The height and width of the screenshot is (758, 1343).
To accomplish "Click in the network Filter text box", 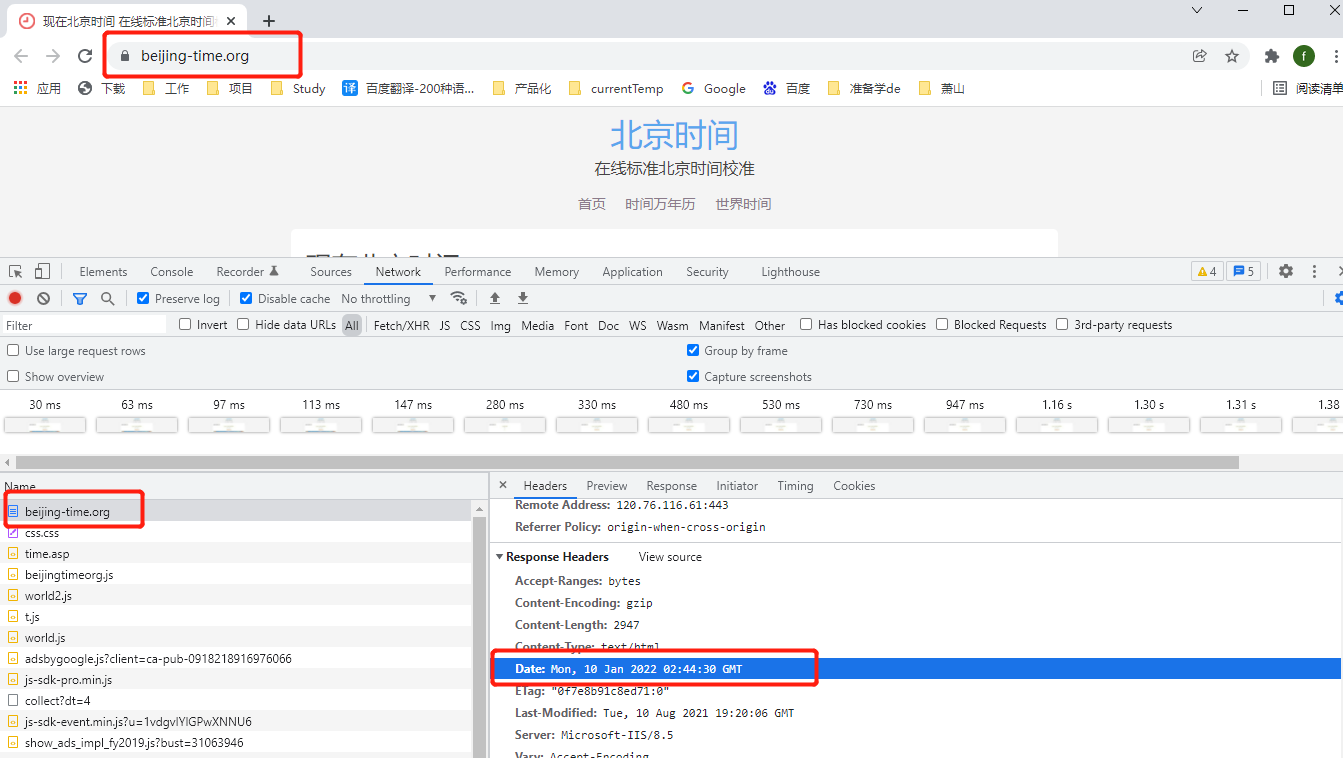I will [84, 325].
